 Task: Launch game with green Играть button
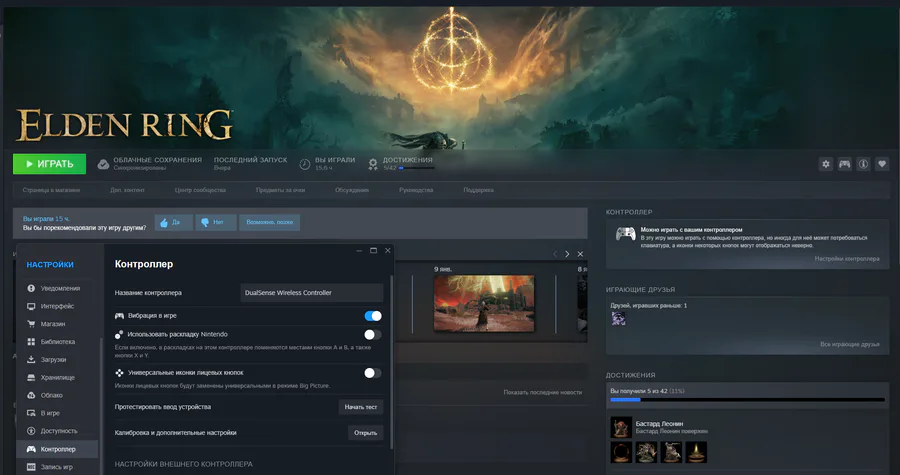[x=49, y=164]
